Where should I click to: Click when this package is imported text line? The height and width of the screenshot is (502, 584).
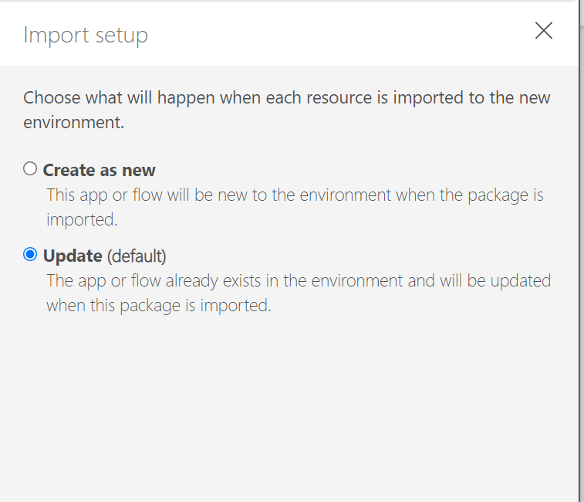click(159, 305)
